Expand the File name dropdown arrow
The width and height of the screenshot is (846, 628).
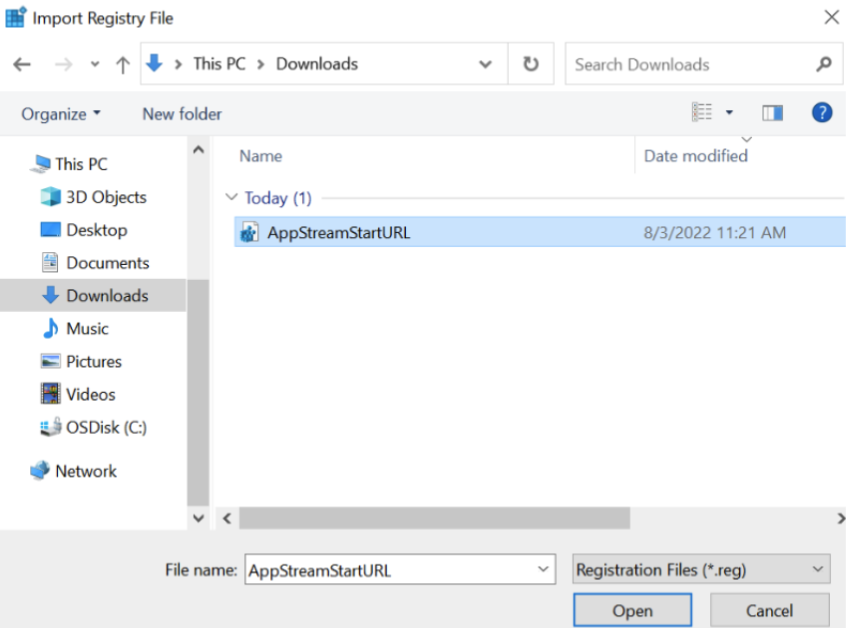coord(543,569)
